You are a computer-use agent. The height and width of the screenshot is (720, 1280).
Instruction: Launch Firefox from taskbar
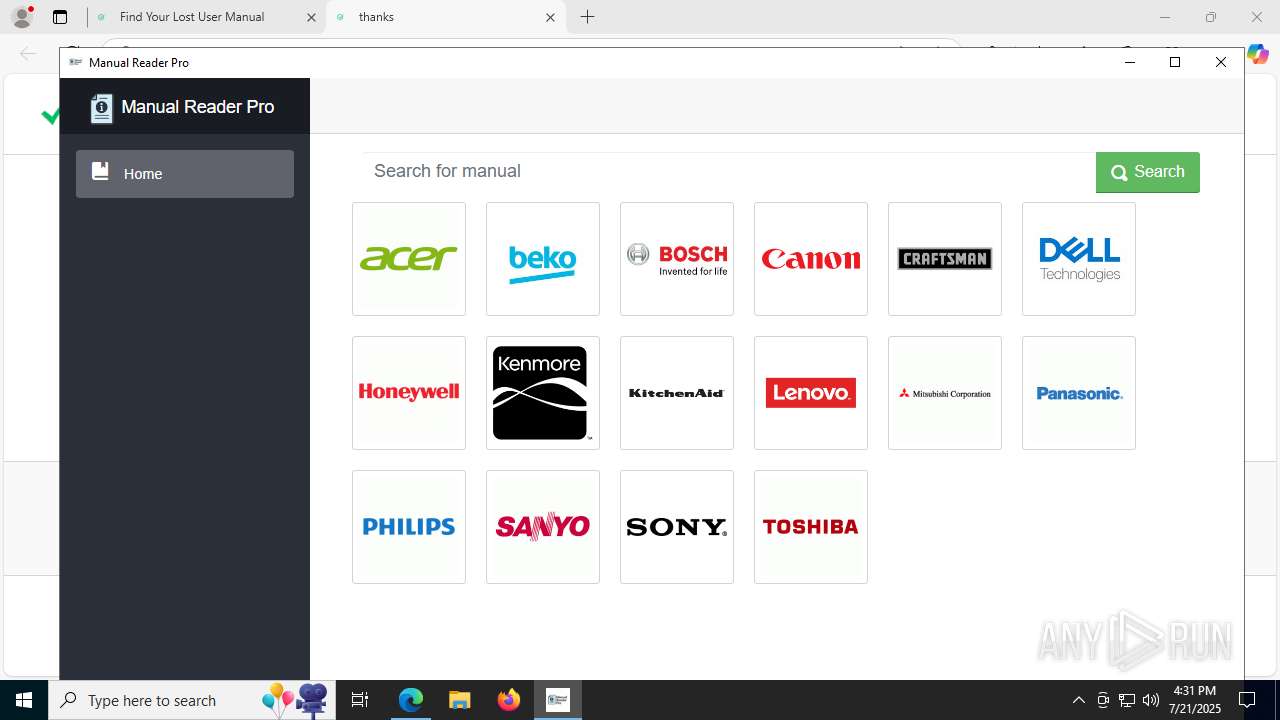(509, 700)
